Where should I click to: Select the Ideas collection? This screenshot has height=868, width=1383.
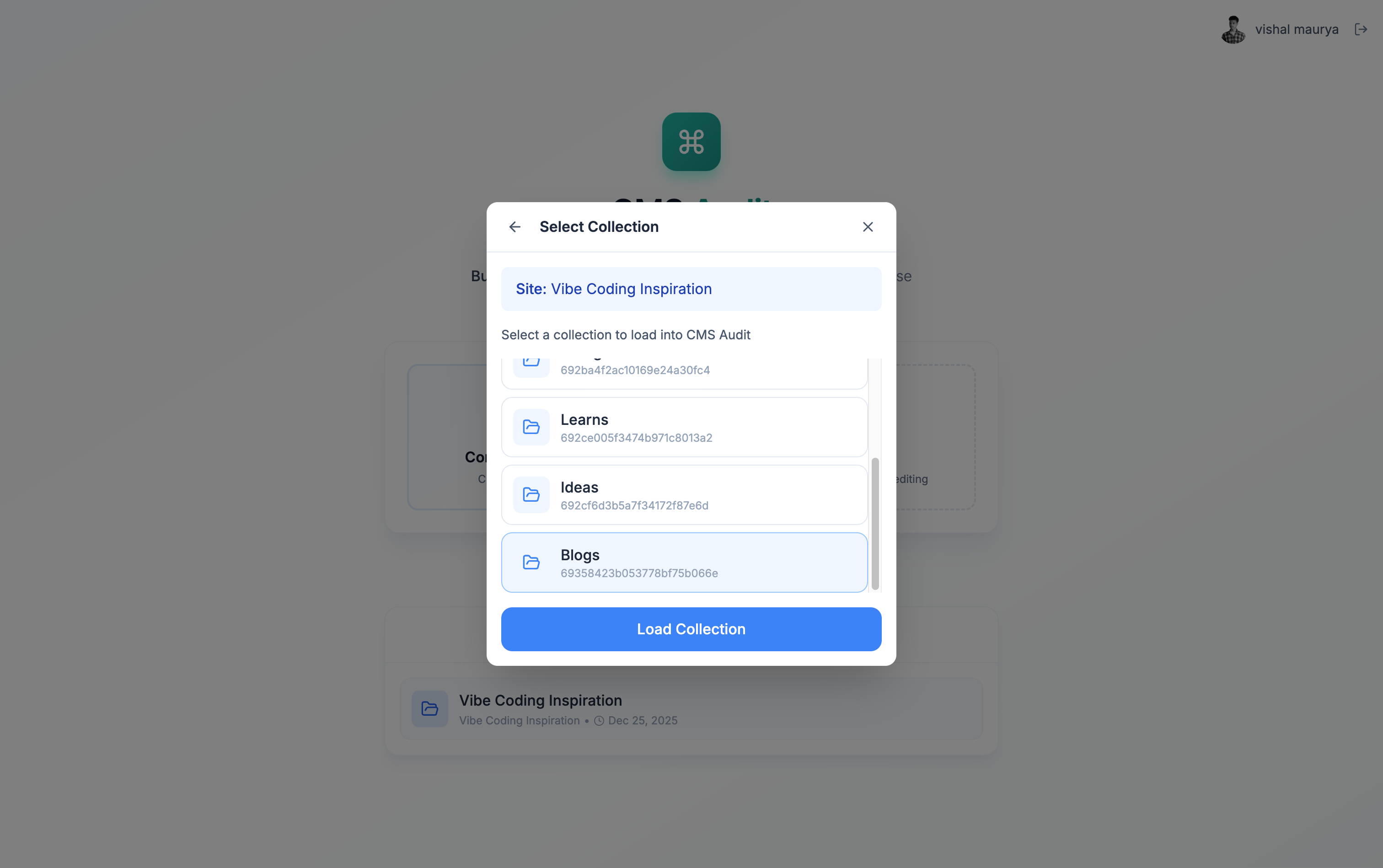tap(684, 494)
